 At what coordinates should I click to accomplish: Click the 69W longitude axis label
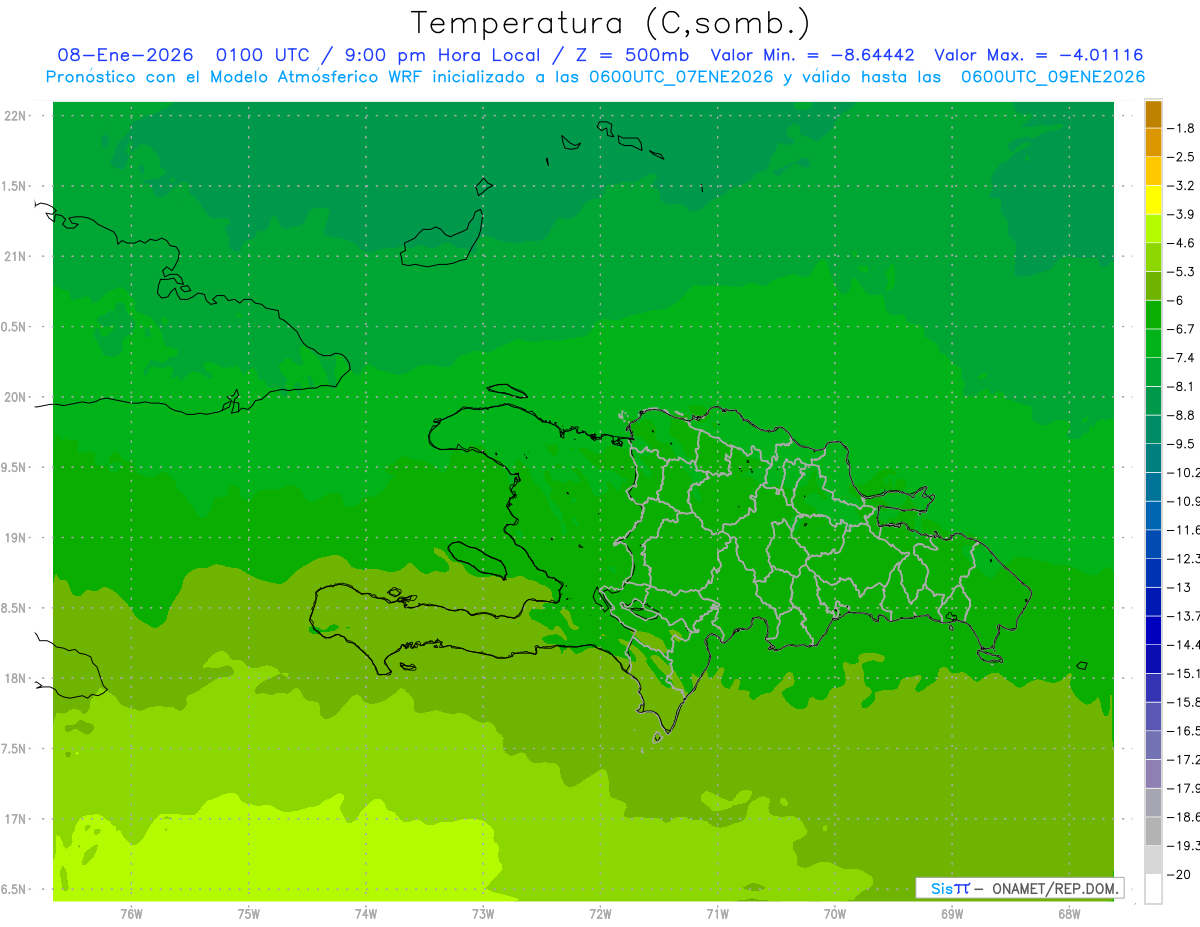coord(952,914)
